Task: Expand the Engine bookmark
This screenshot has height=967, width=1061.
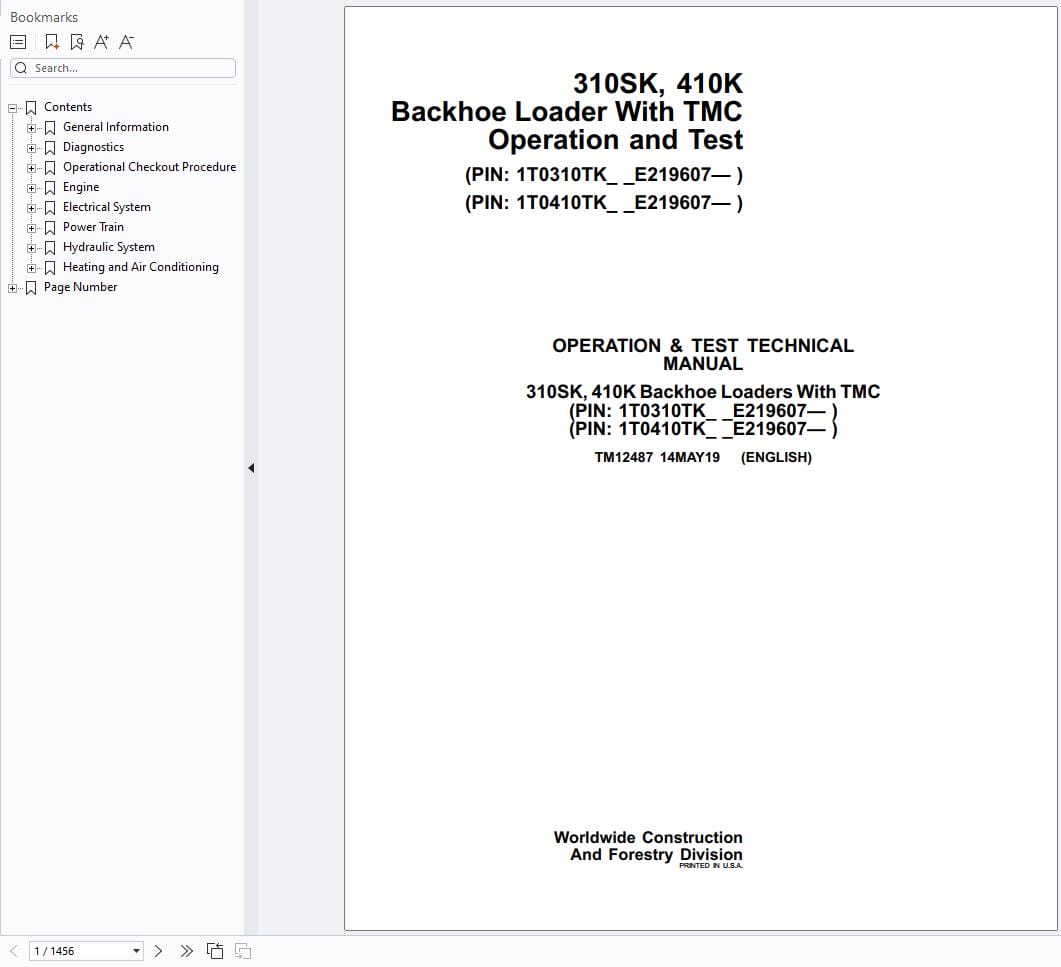Action: [31, 188]
